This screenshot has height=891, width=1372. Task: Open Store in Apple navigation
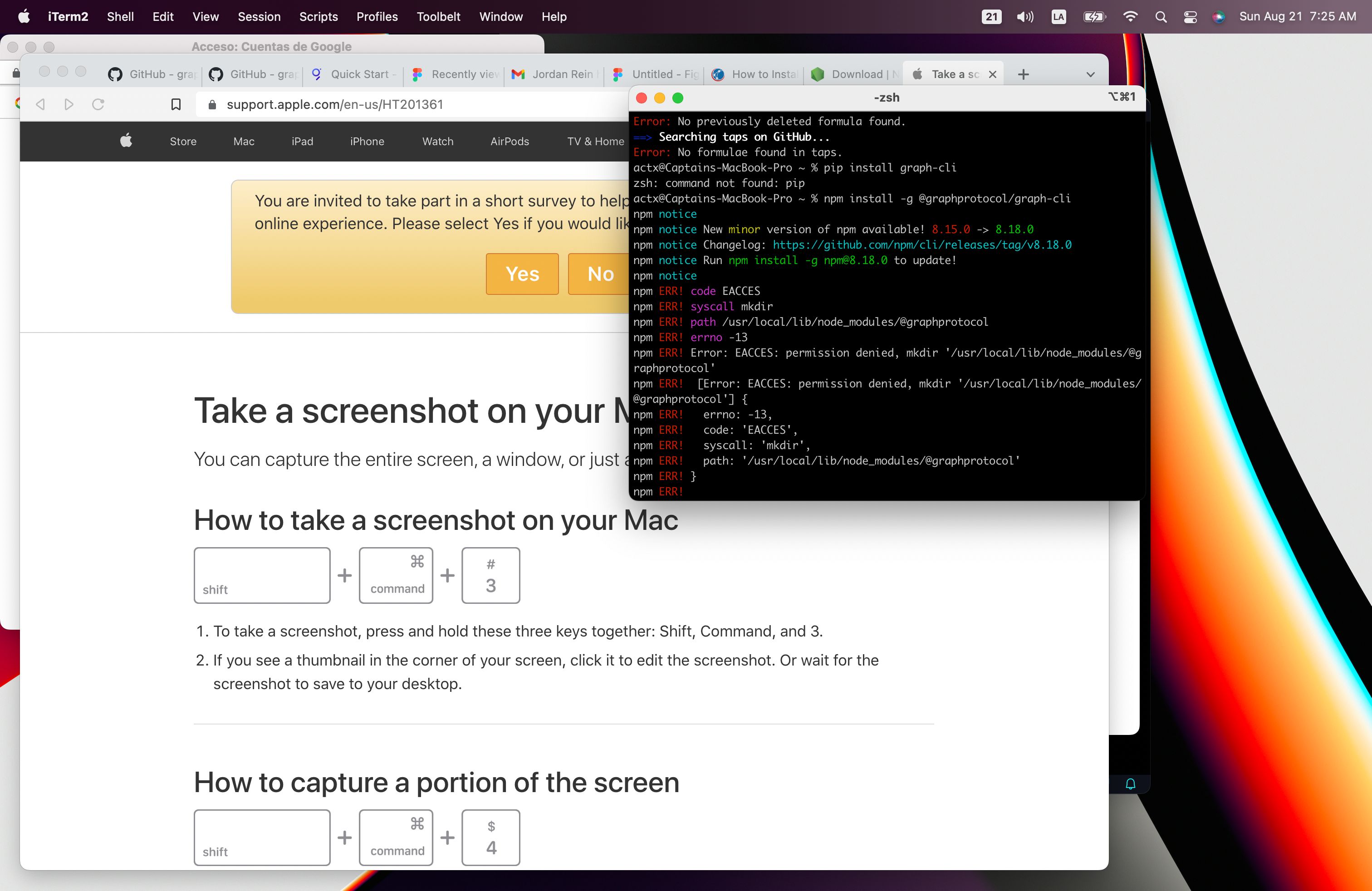click(183, 141)
